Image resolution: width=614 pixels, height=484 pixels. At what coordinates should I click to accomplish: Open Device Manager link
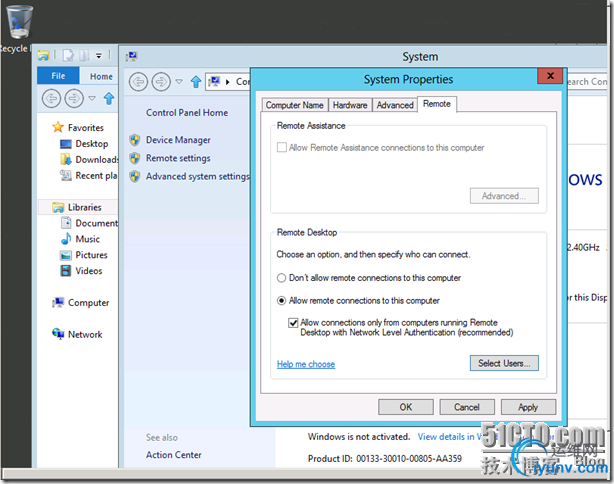pyautogui.click(x=178, y=140)
